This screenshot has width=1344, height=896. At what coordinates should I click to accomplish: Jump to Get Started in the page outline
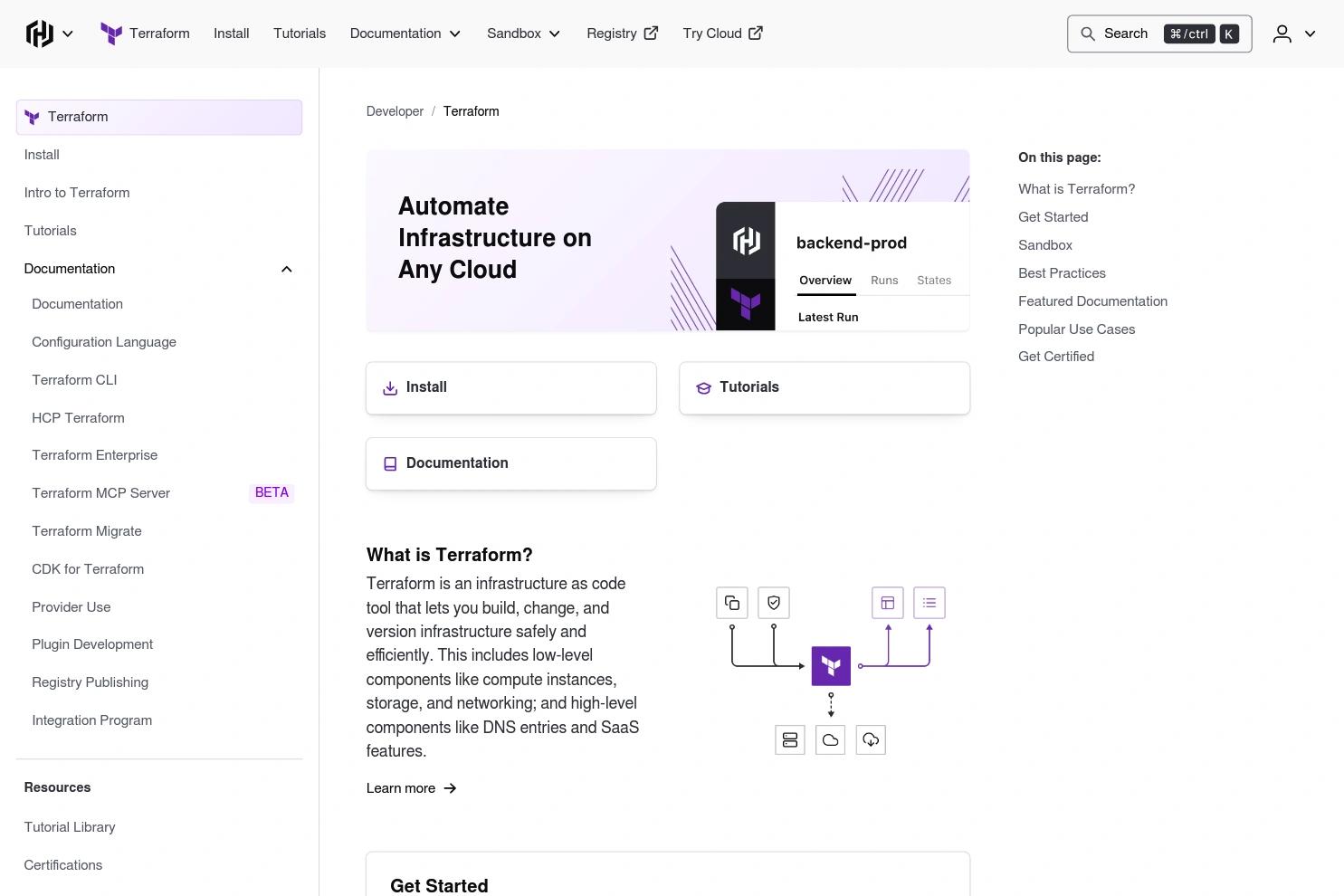click(1053, 217)
